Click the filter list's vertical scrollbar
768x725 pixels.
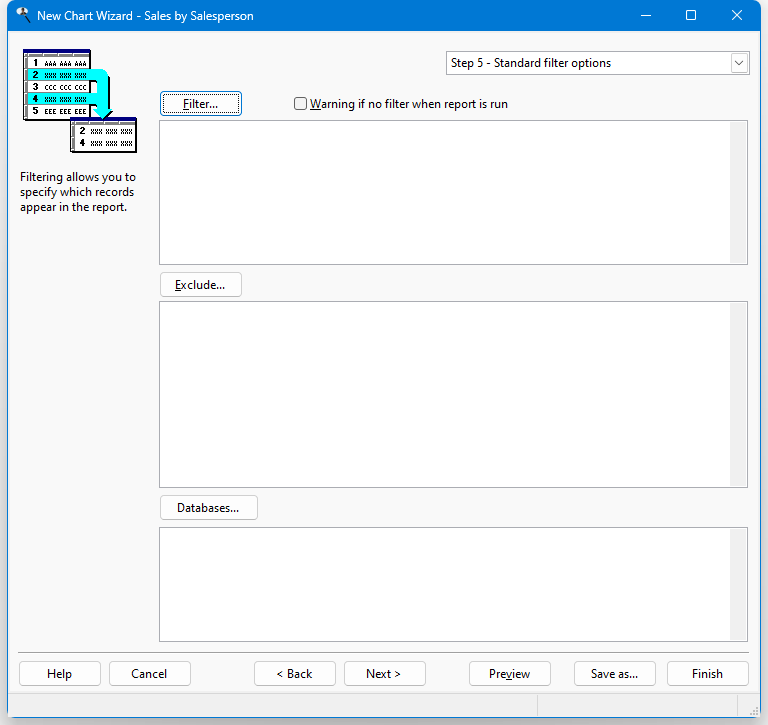click(738, 192)
